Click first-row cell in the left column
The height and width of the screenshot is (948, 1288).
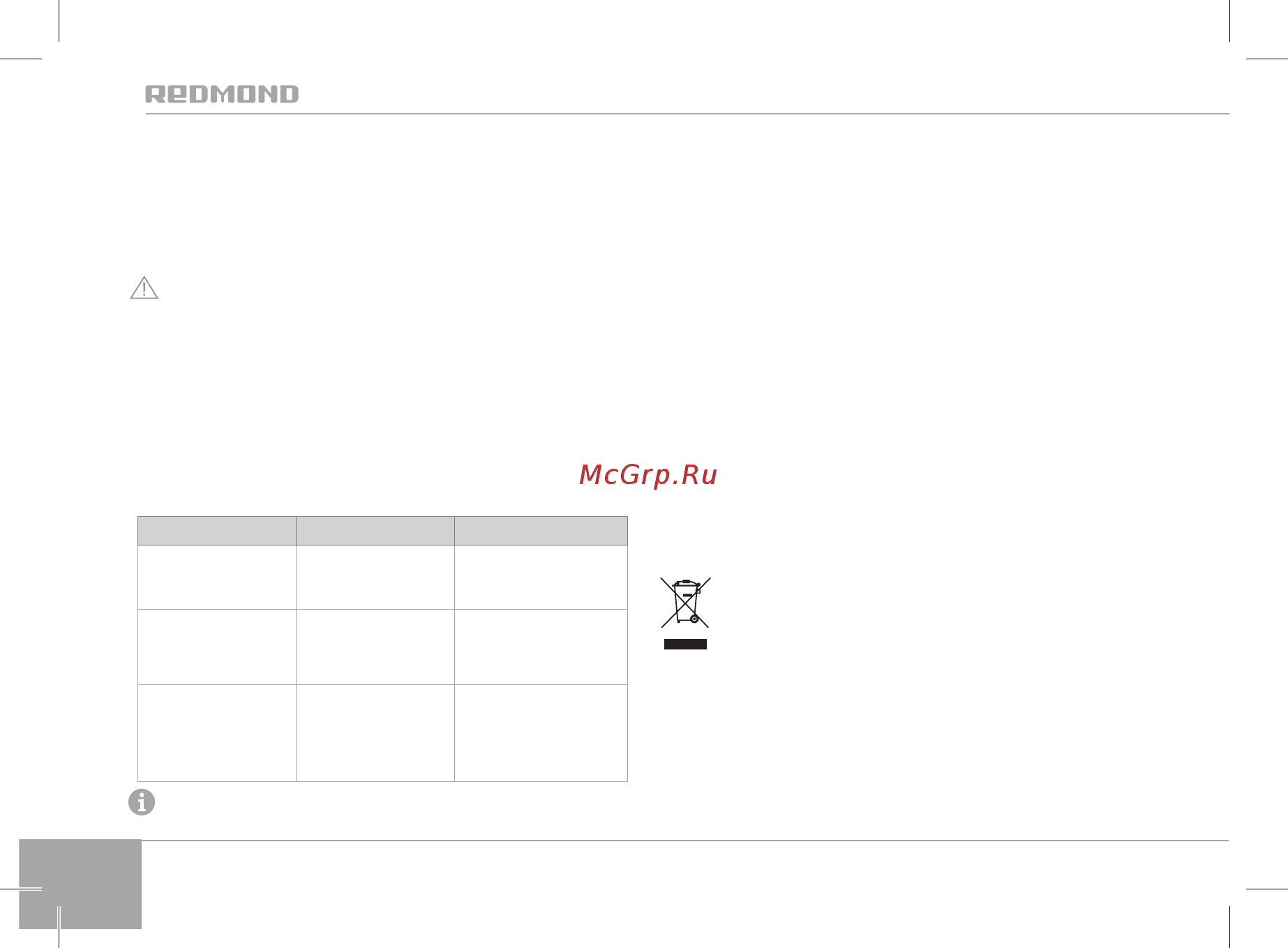[217, 577]
